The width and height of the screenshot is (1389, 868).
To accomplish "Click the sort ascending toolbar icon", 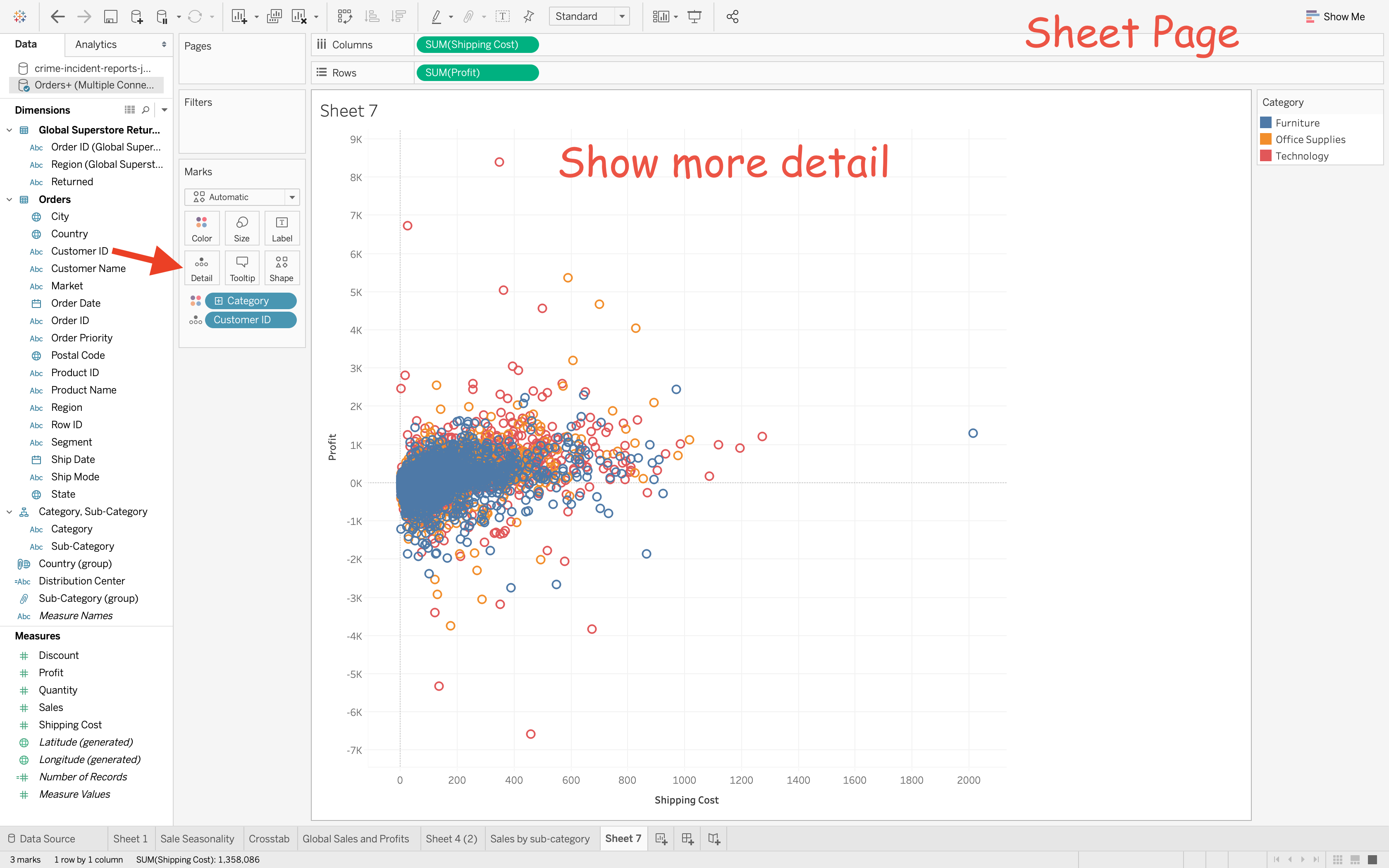I will point(372,17).
